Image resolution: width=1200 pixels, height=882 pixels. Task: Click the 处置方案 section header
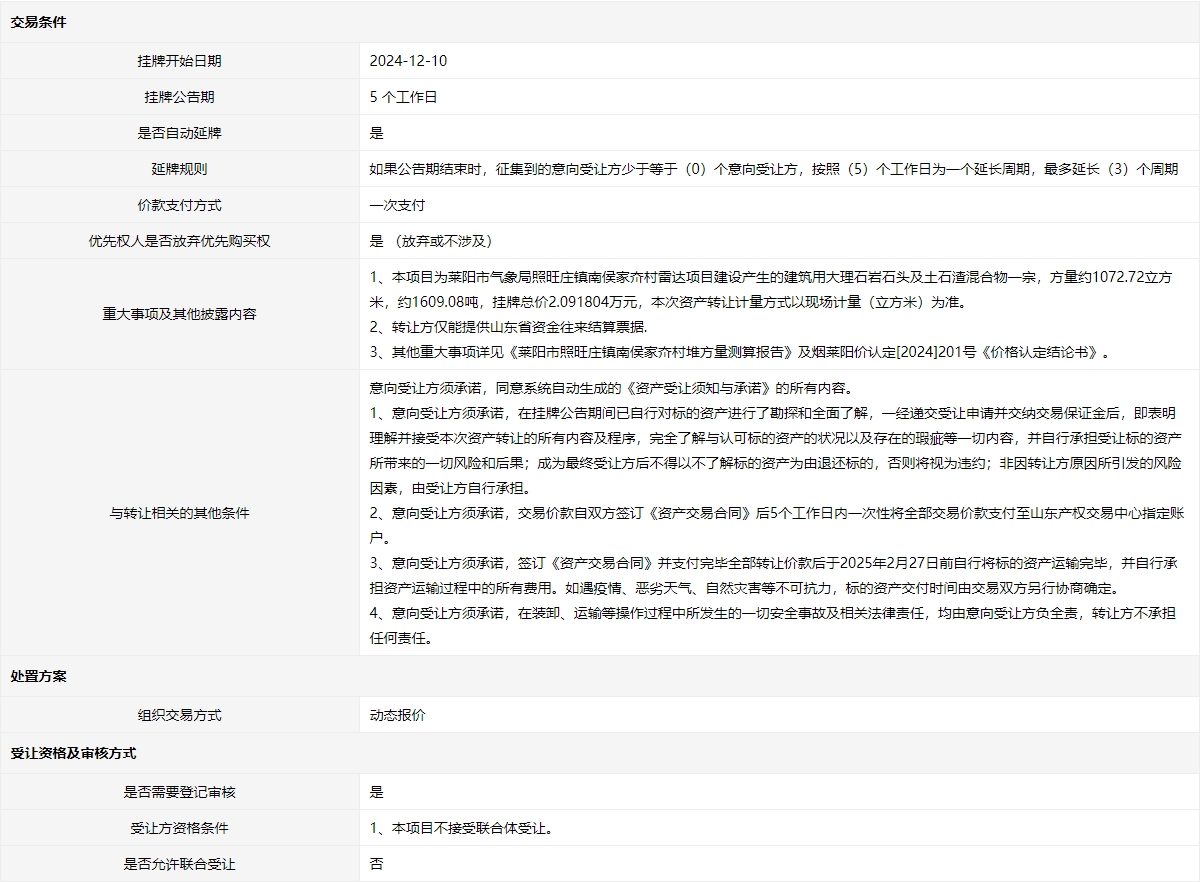(x=38, y=676)
